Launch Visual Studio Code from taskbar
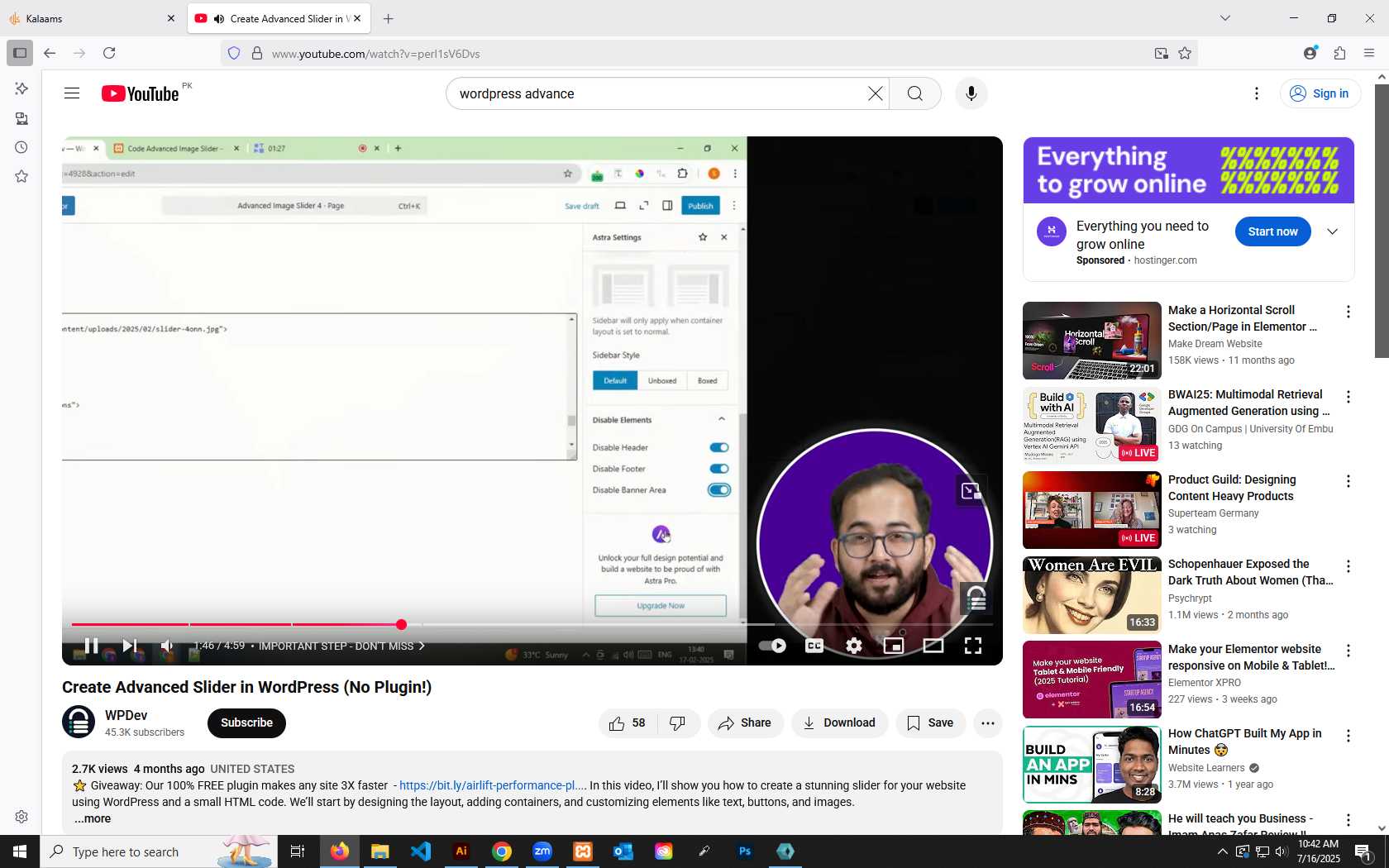The image size is (1389, 868). point(421,851)
